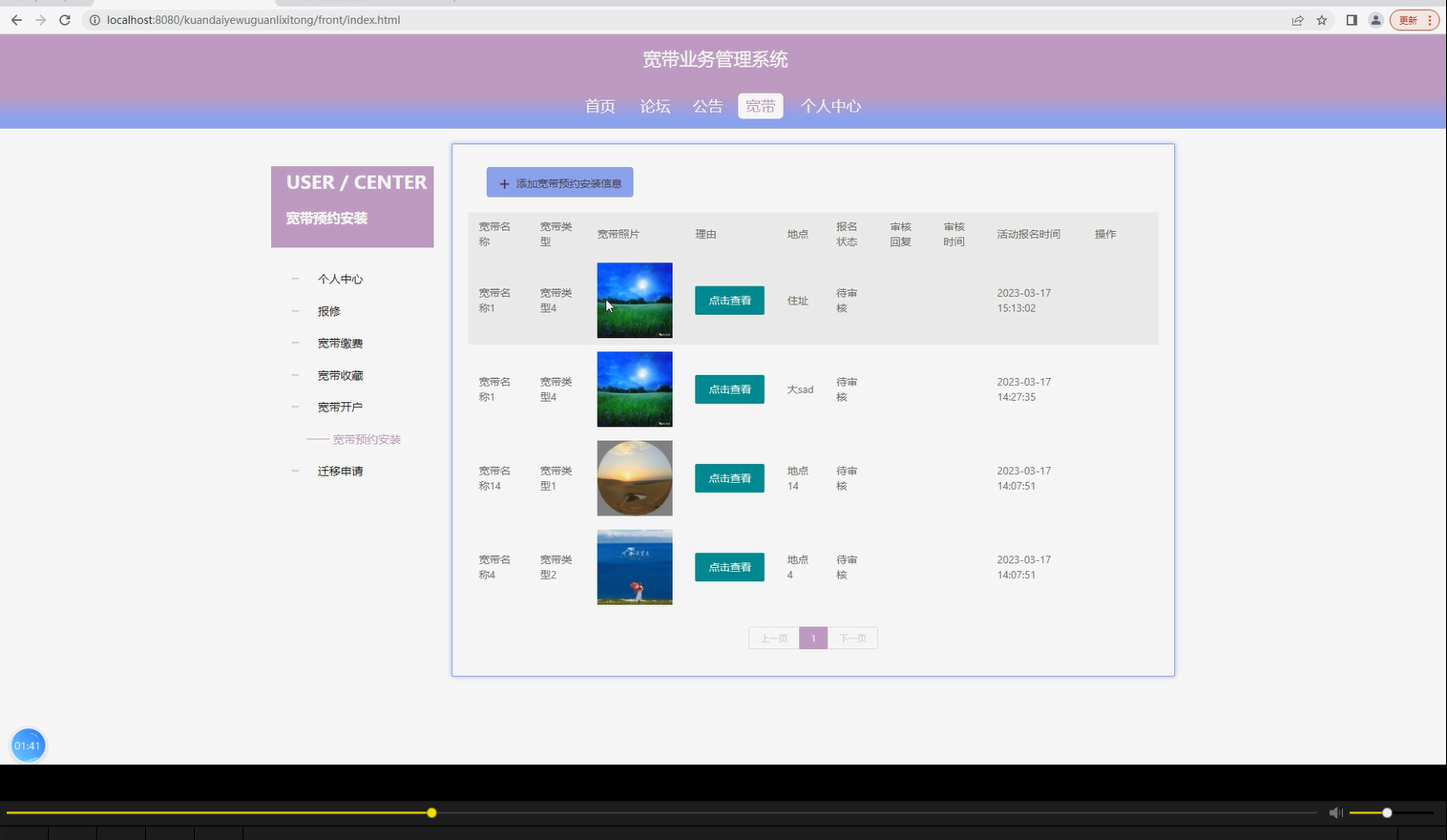Click the 宽带类型2 type cell
Screen dimensions: 1447x840
[x=556, y=567]
